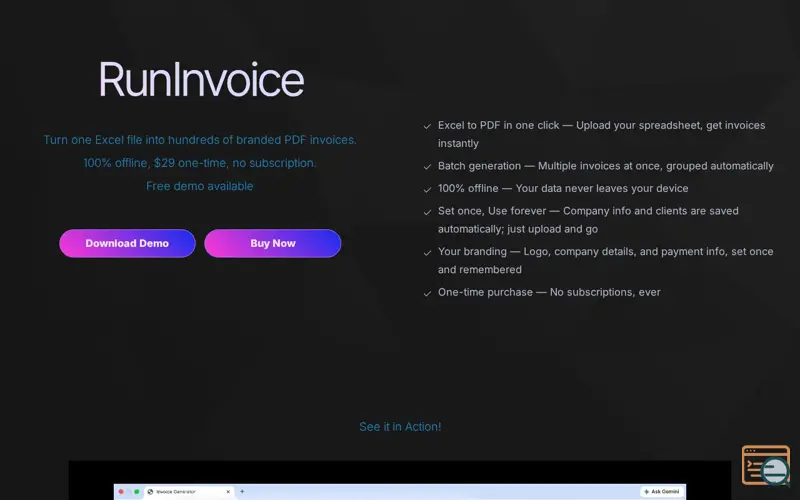Image resolution: width=800 pixels, height=500 pixels.
Task: Click '100% offline, $29 one-time, no subscription.' text
Action: coord(199,163)
